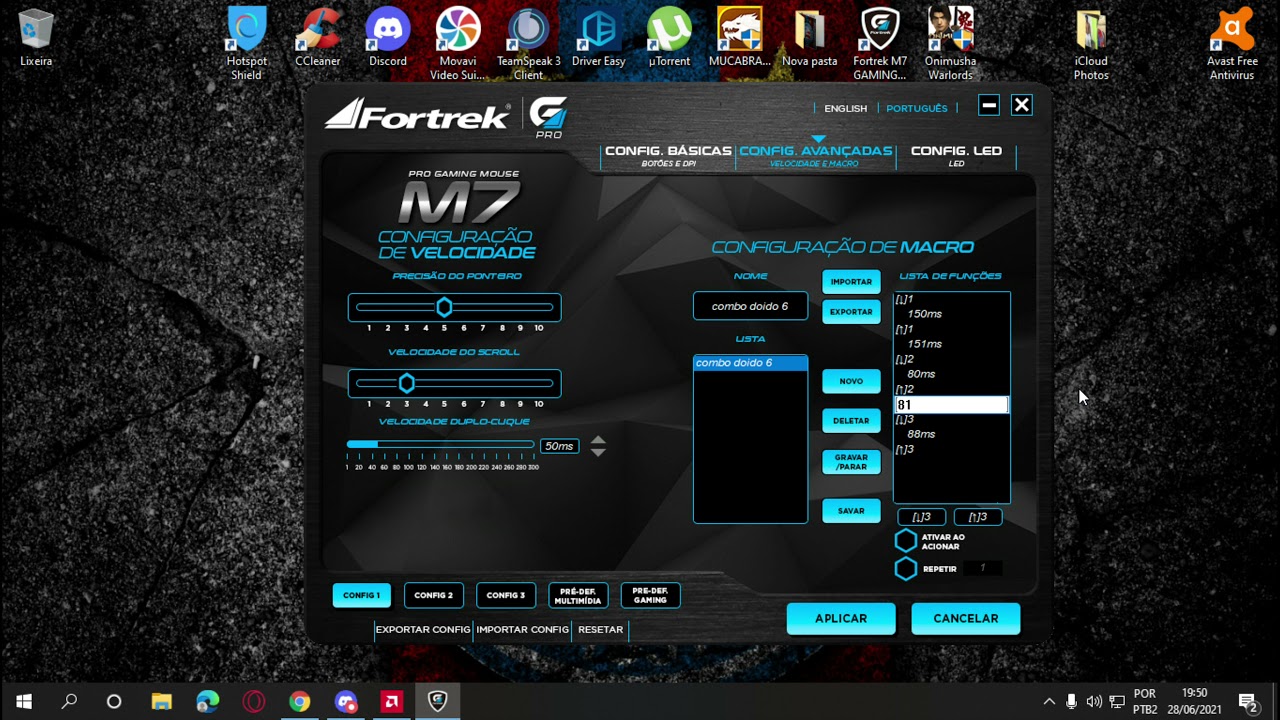Open volume control in system tray
The image size is (1280, 720).
point(1094,701)
